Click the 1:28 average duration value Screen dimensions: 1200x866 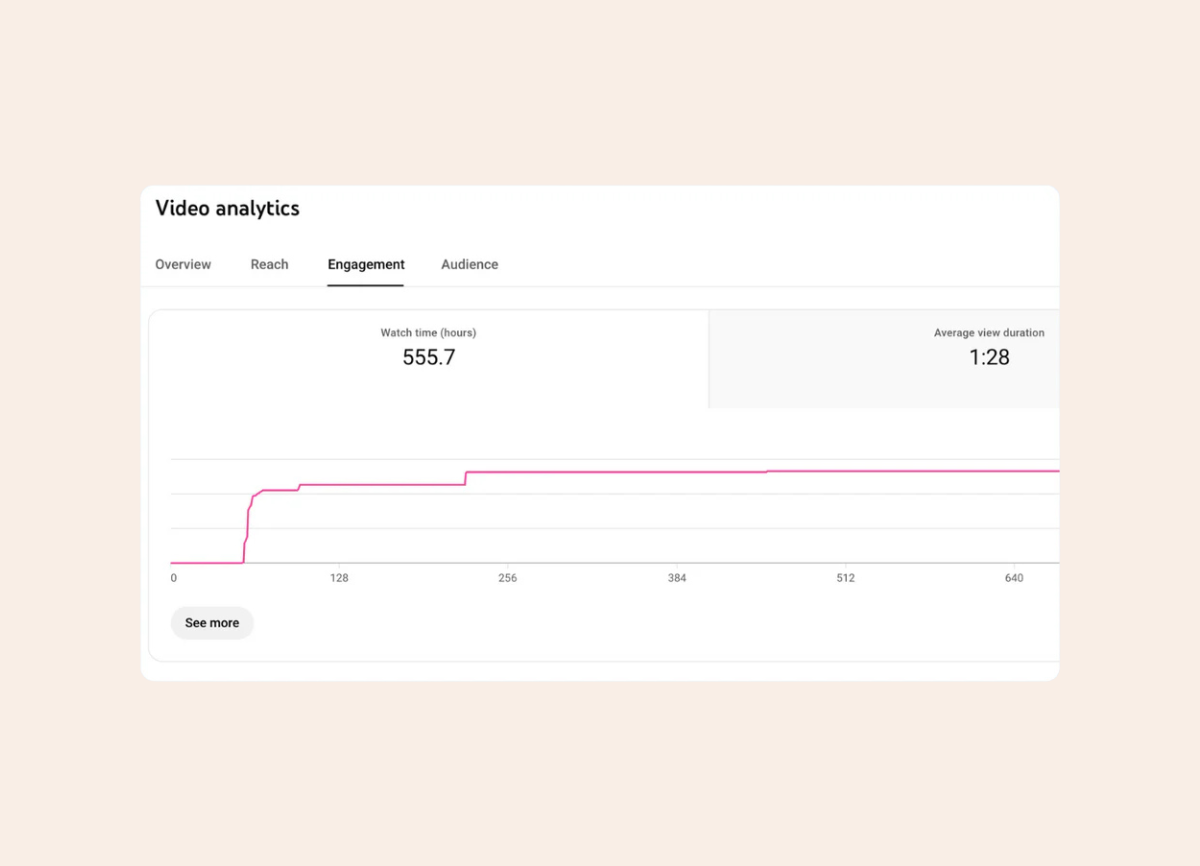(x=989, y=358)
